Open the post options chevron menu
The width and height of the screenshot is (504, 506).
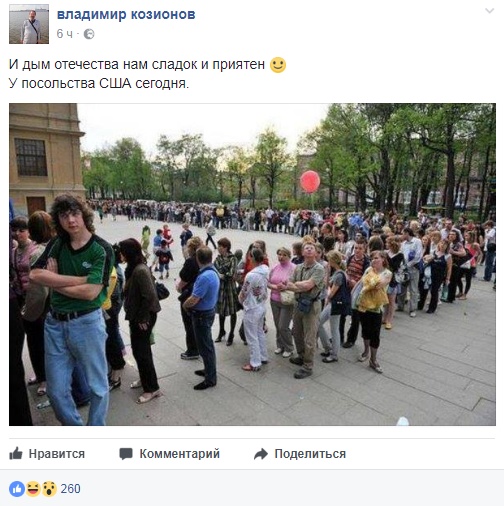[x=489, y=11]
